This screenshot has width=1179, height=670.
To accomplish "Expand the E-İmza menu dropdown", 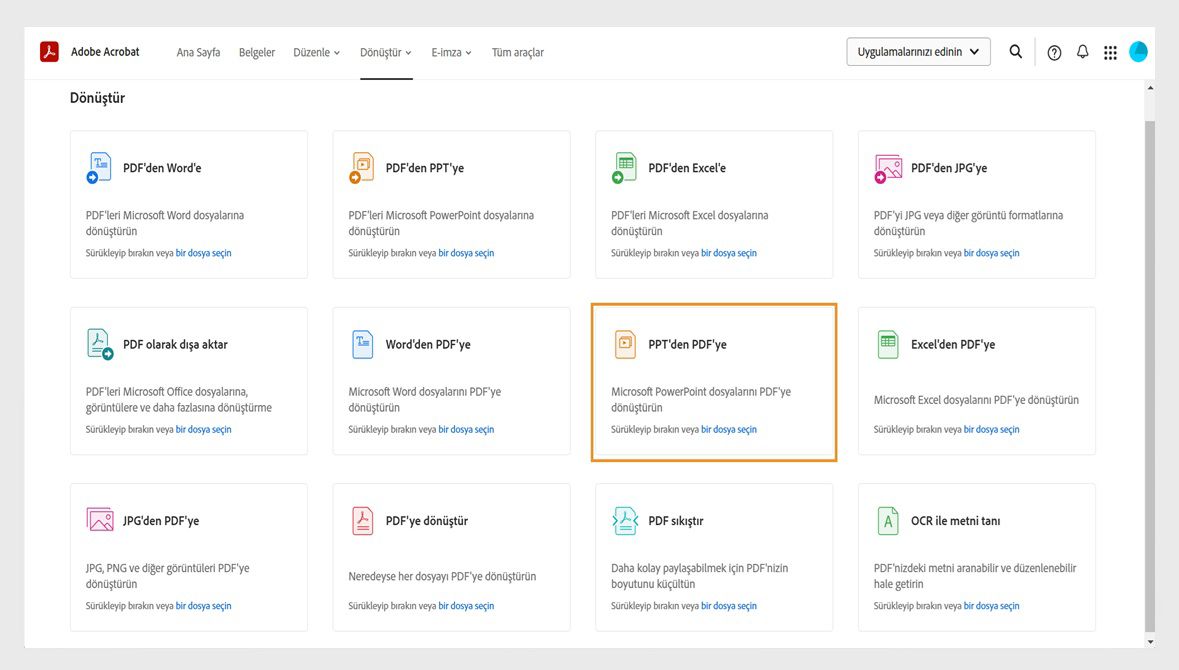I will (451, 52).
